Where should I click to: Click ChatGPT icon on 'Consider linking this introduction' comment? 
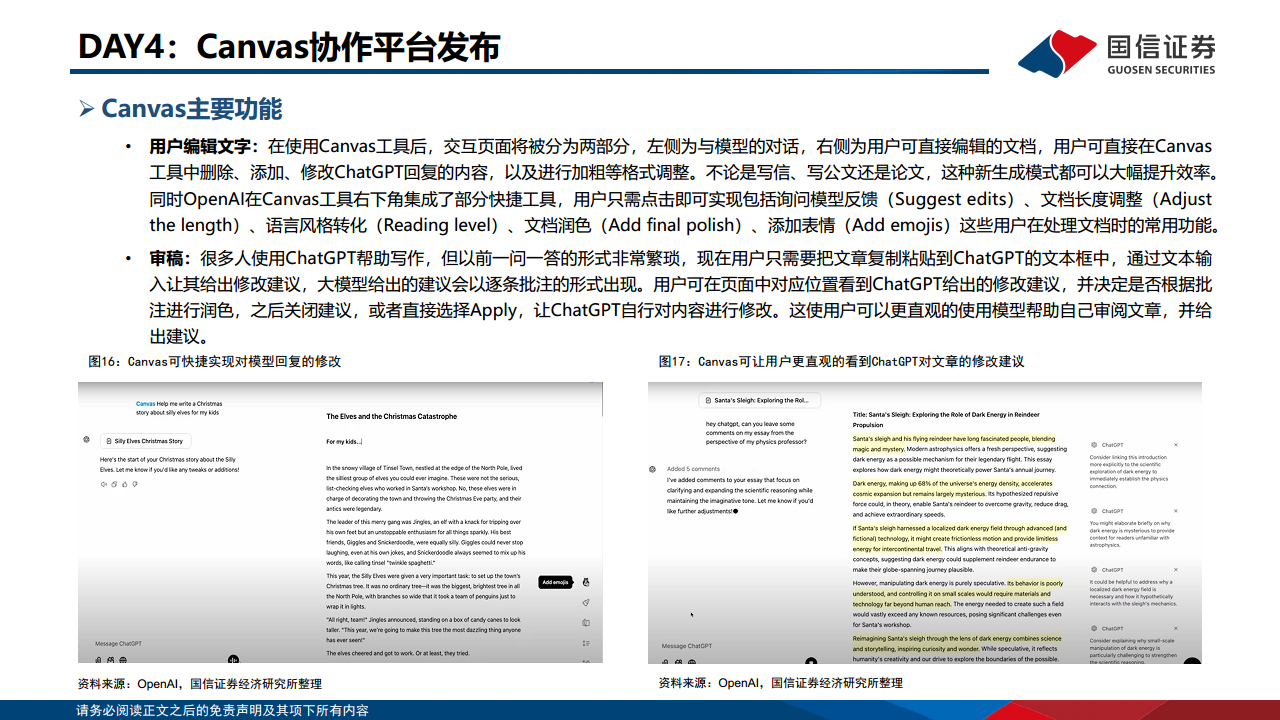tap(1093, 444)
